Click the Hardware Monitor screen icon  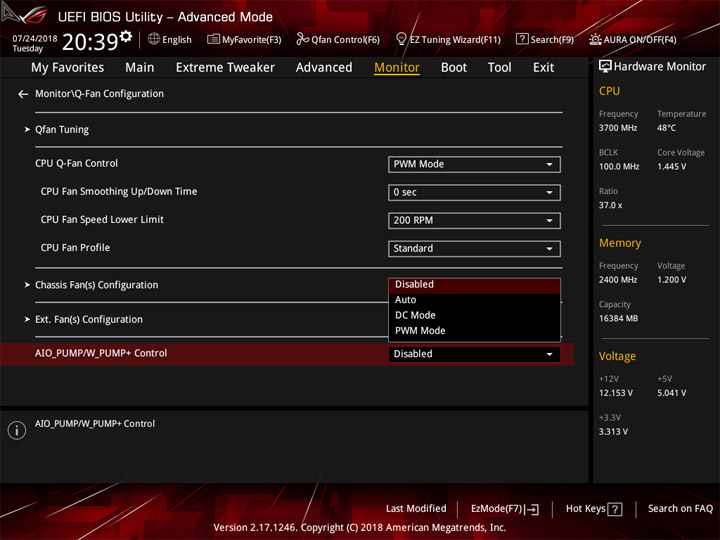click(x=605, y=67)
